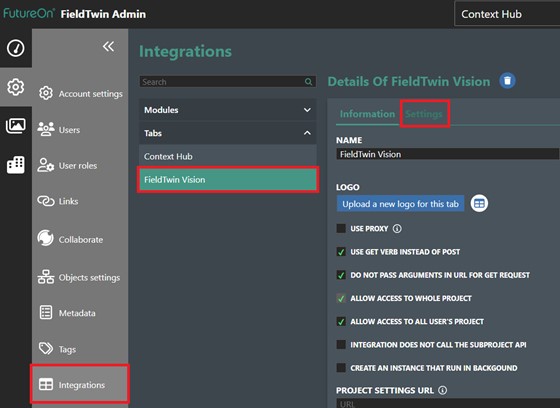Click the Objects settings hierarchy icon
560x408 pixels.
pos(46,277)
